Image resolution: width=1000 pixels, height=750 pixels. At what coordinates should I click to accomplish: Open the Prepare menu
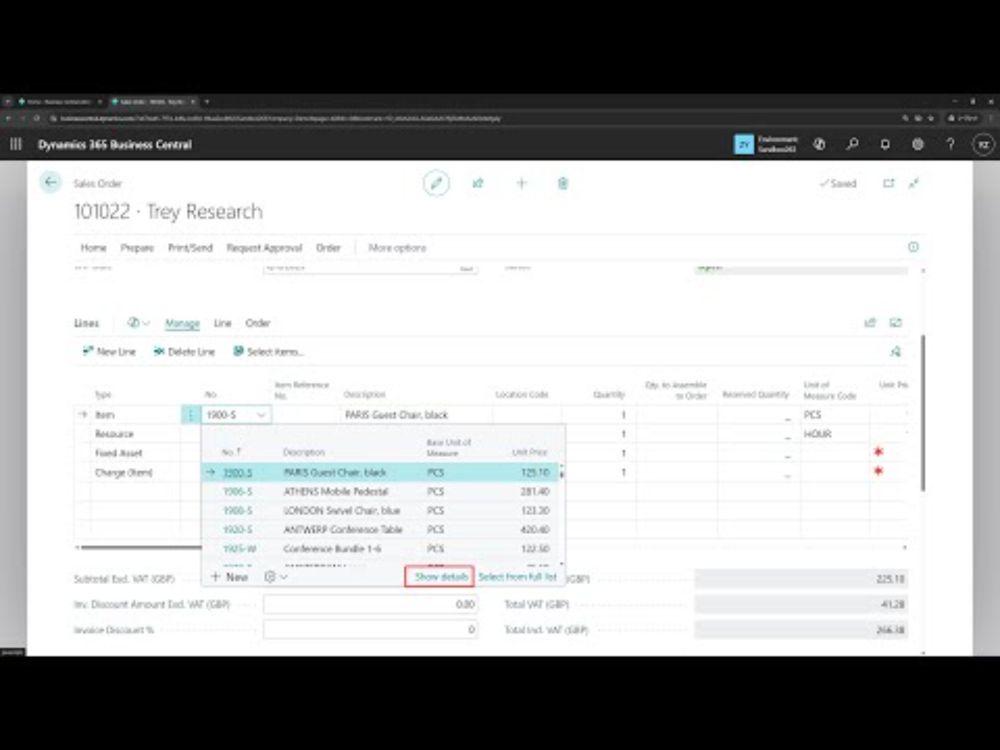(137, 247)
